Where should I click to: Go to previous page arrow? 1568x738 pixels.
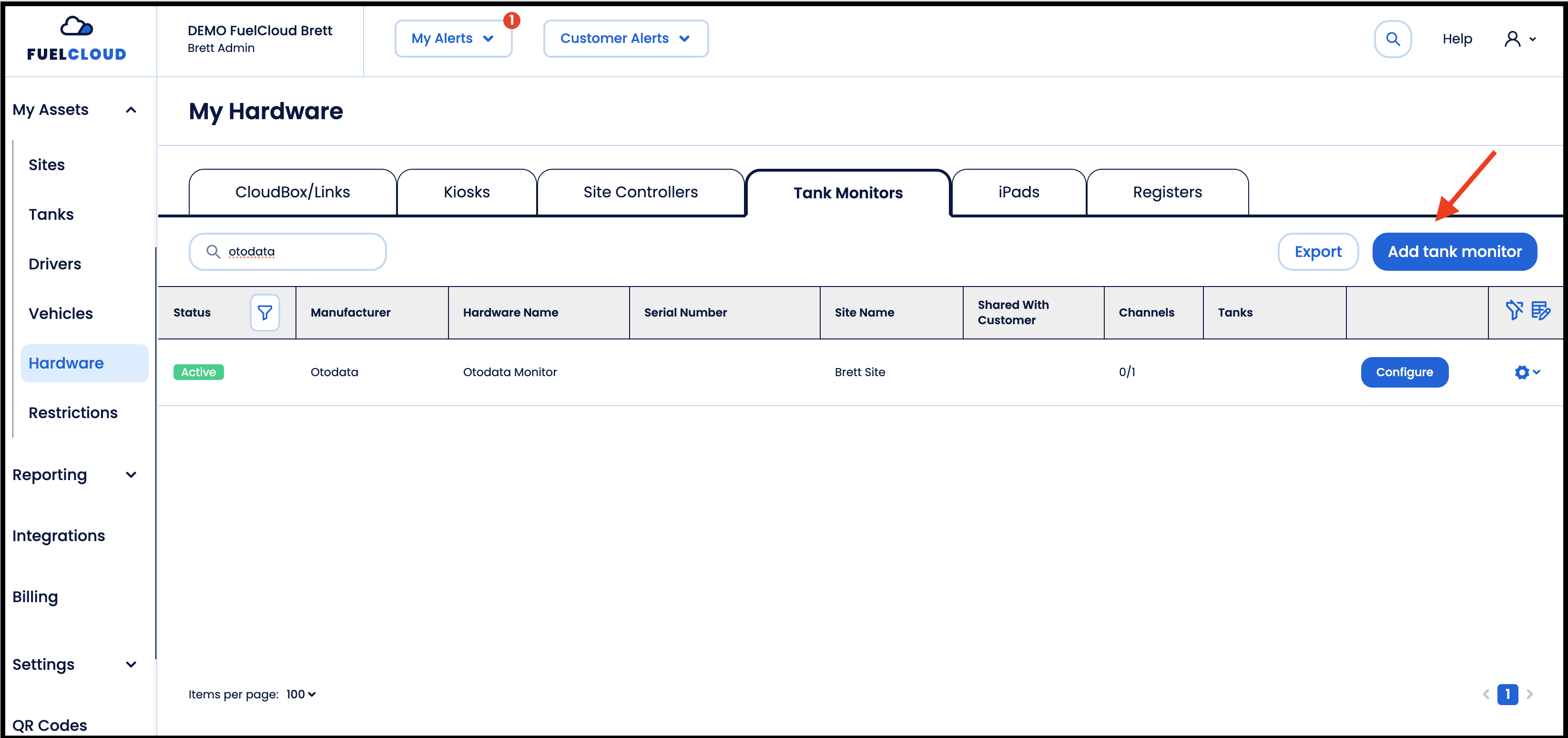point(1486,694)
